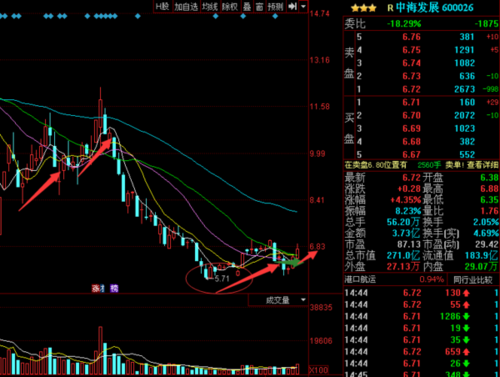500x377 pixels.
Task: Expand the 成交量 indicator dropdown
Action: [303, 300]
